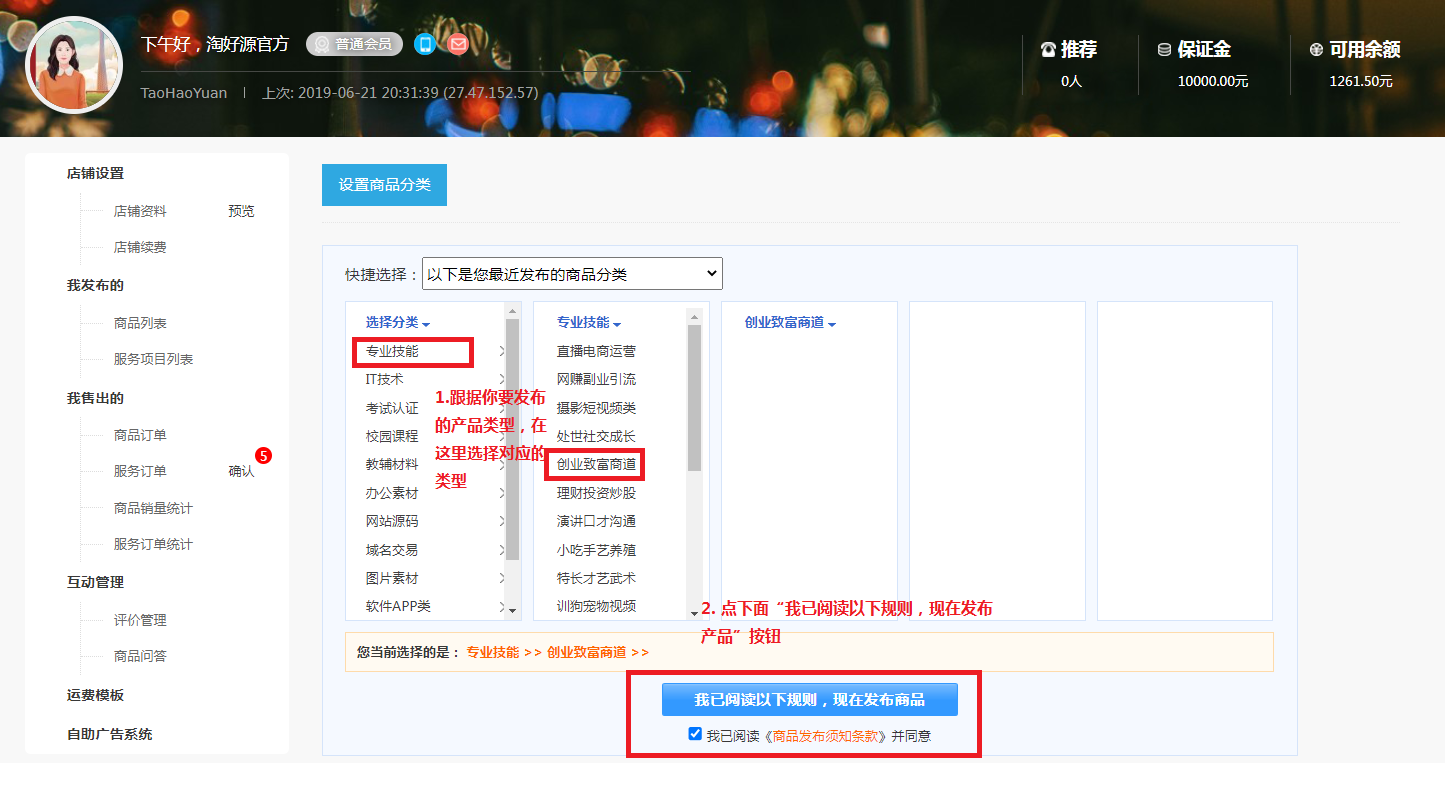Screen dimensions: 1445x797
Task: Click the blue mobile phone verification icon
Action: 425,44
